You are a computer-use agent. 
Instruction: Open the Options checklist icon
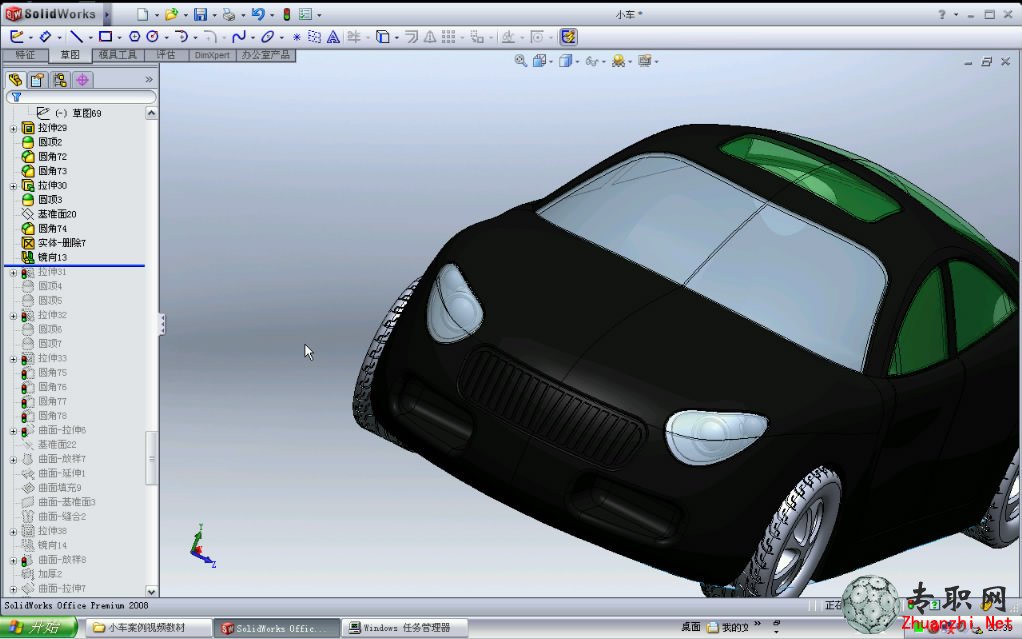pyautogui.click(x=305, y=14)
